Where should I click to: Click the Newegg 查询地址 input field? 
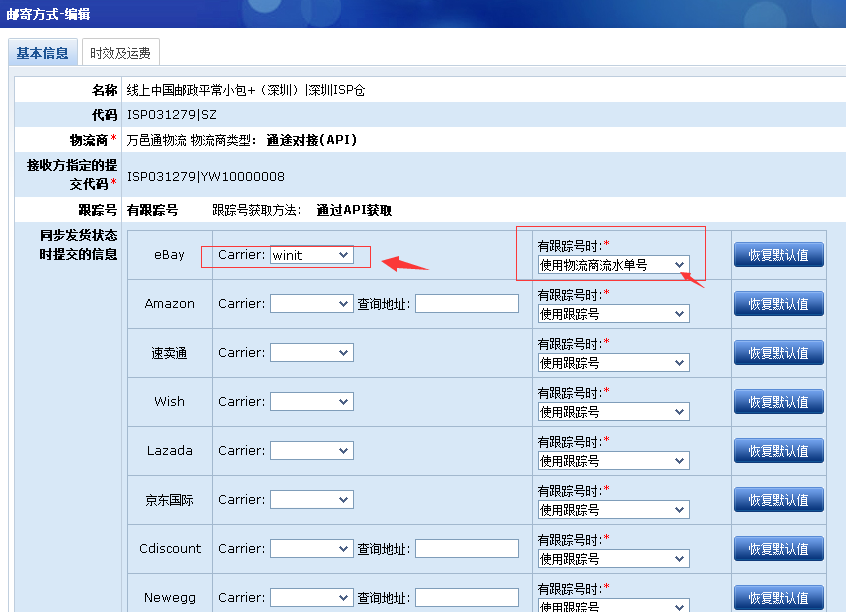[x=466, y=598]
